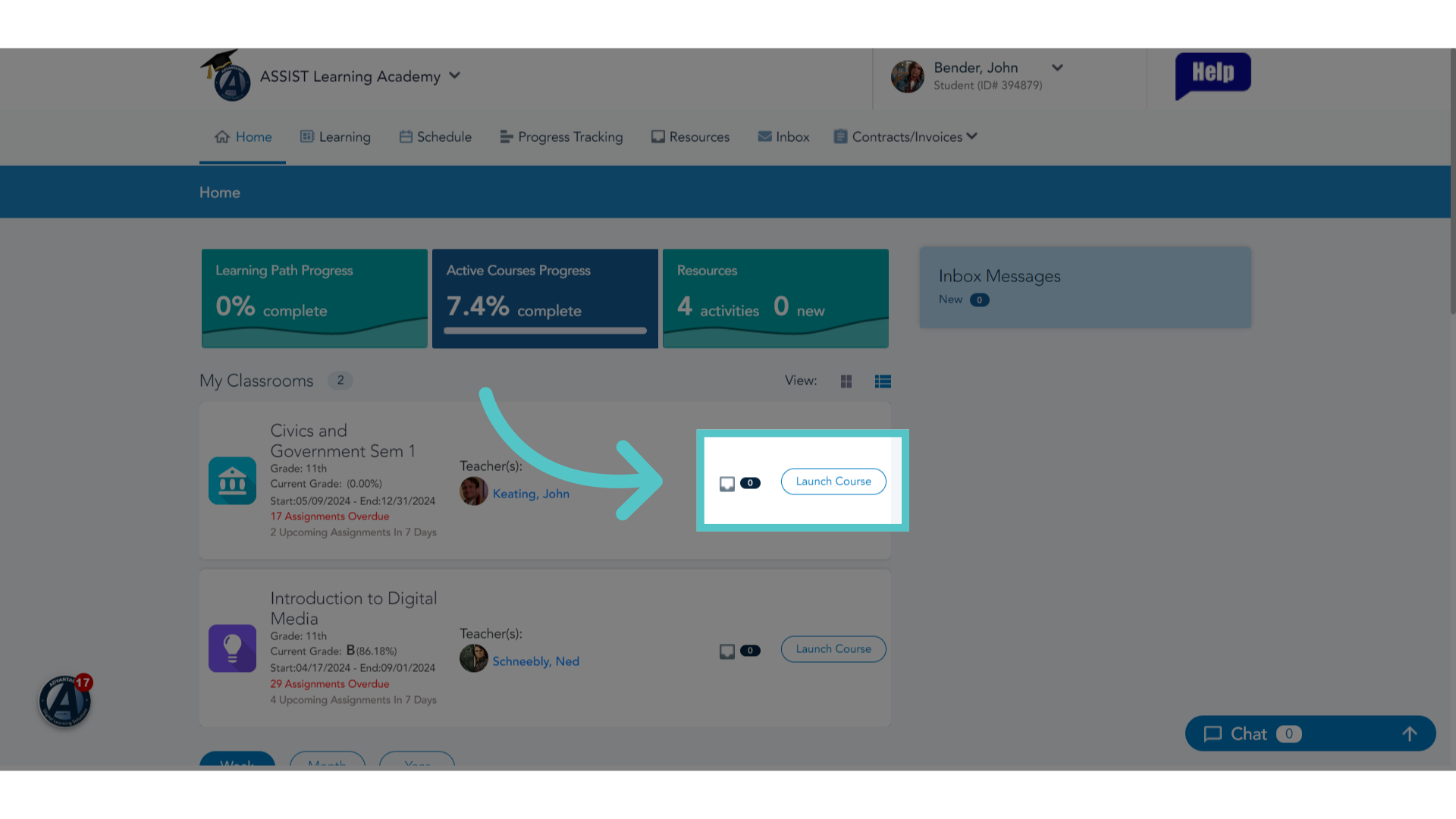Click the Introduction to Digital Media lightbulb icon
Screen dimensions: 1456x819
(232, 648)
